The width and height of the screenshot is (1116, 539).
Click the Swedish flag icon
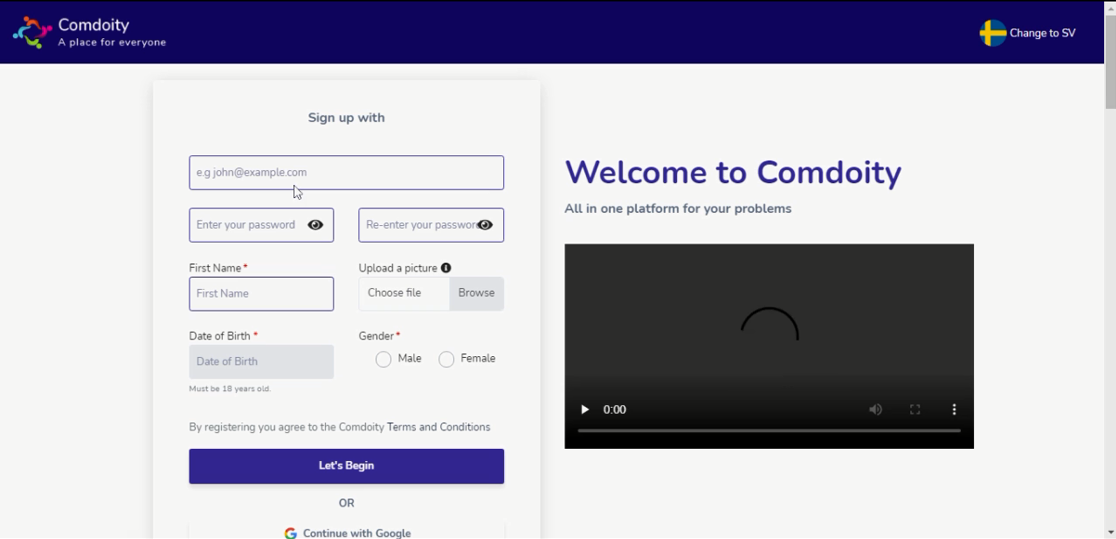pos(992,33)
